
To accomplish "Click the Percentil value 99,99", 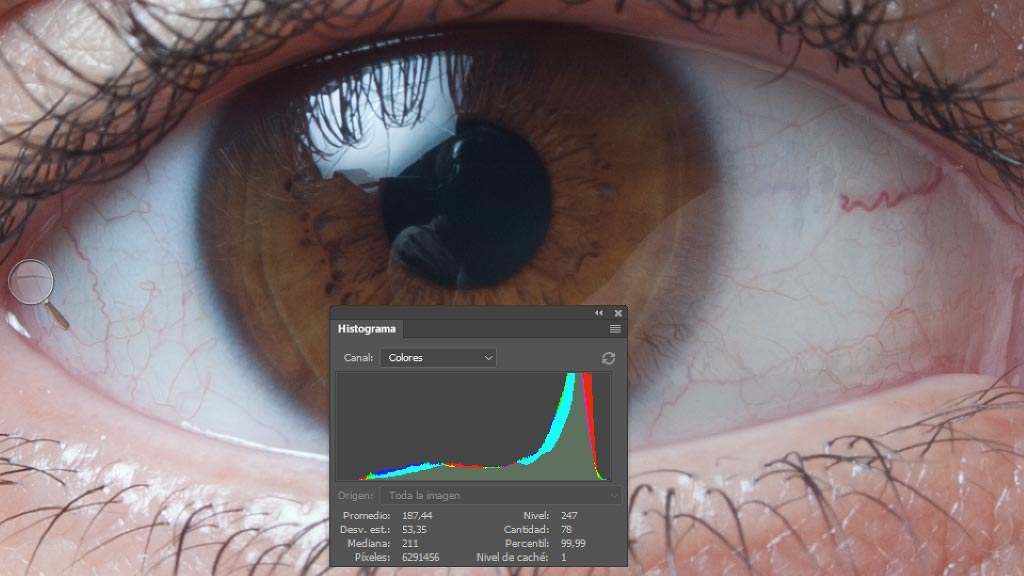I will click(573, 543).
